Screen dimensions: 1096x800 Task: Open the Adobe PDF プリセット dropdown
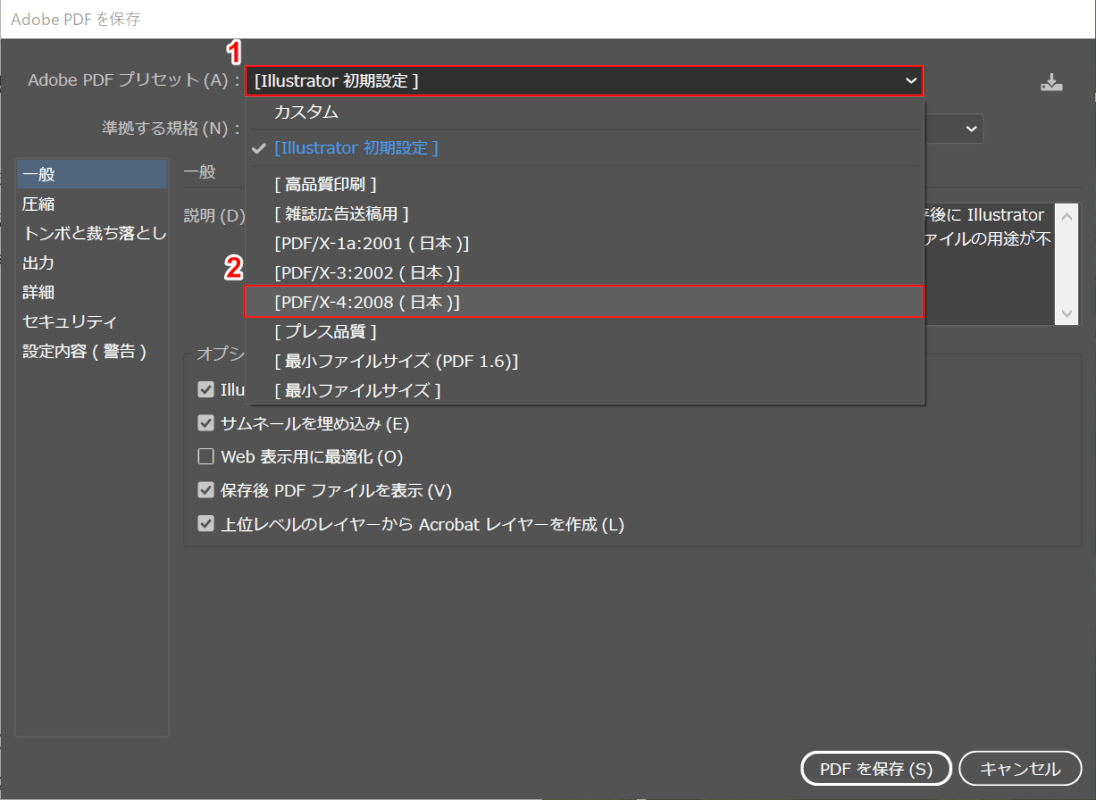(x=584, y=81)
